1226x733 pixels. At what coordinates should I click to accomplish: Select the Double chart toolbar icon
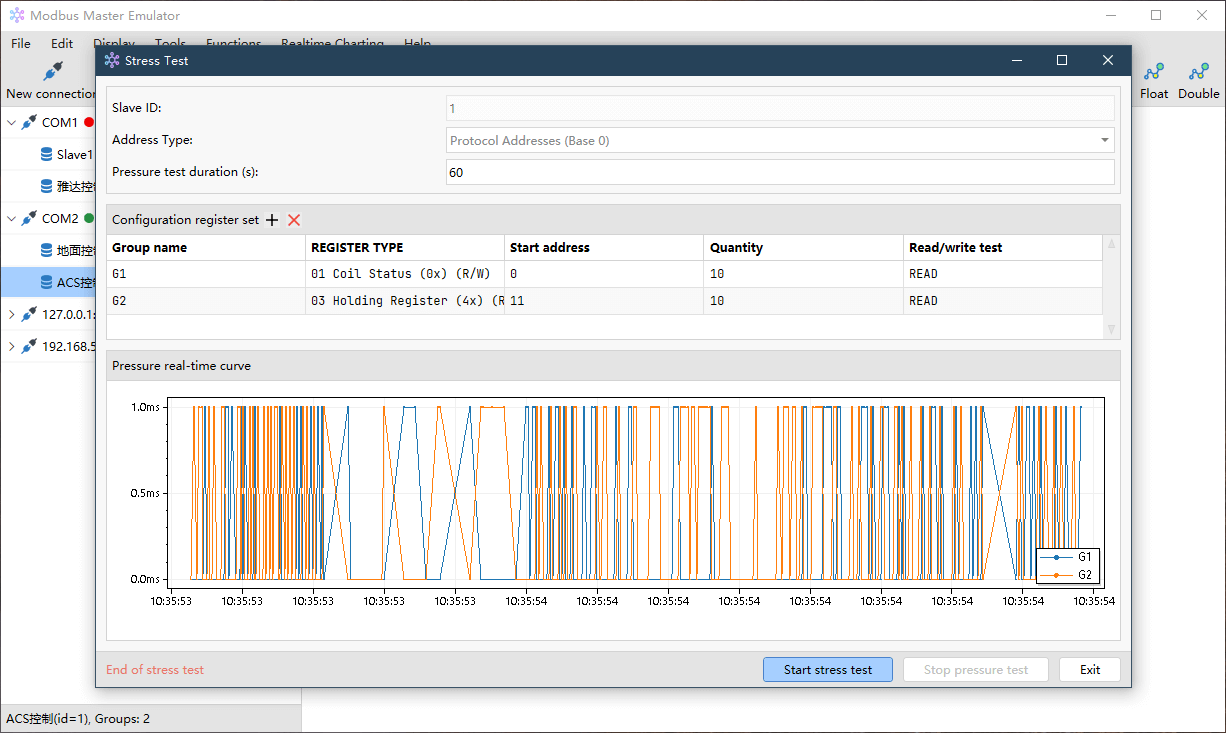(x=1198, y=72)
